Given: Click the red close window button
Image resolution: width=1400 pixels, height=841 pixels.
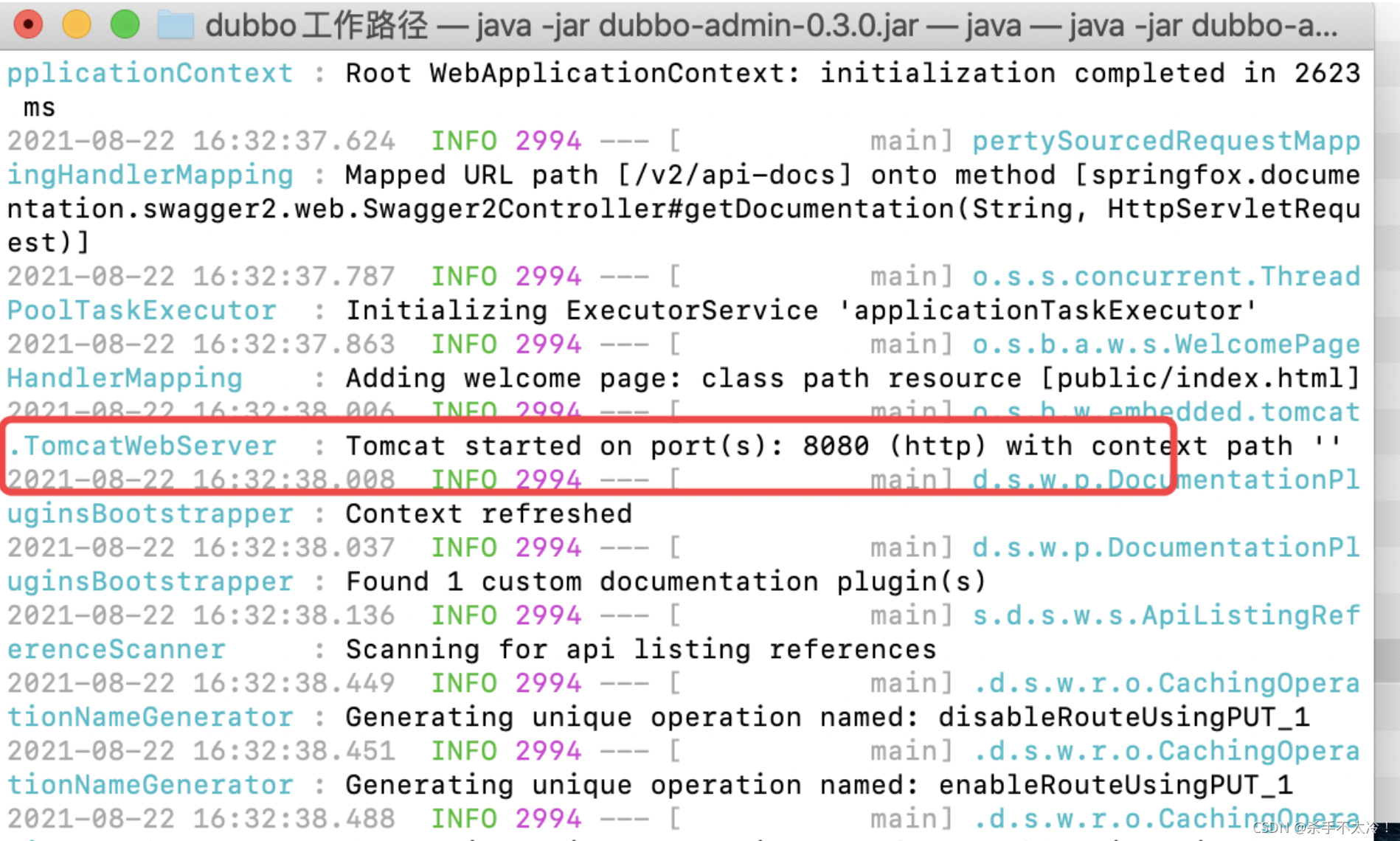Looking at the screenshot, I should click(27, 24).
